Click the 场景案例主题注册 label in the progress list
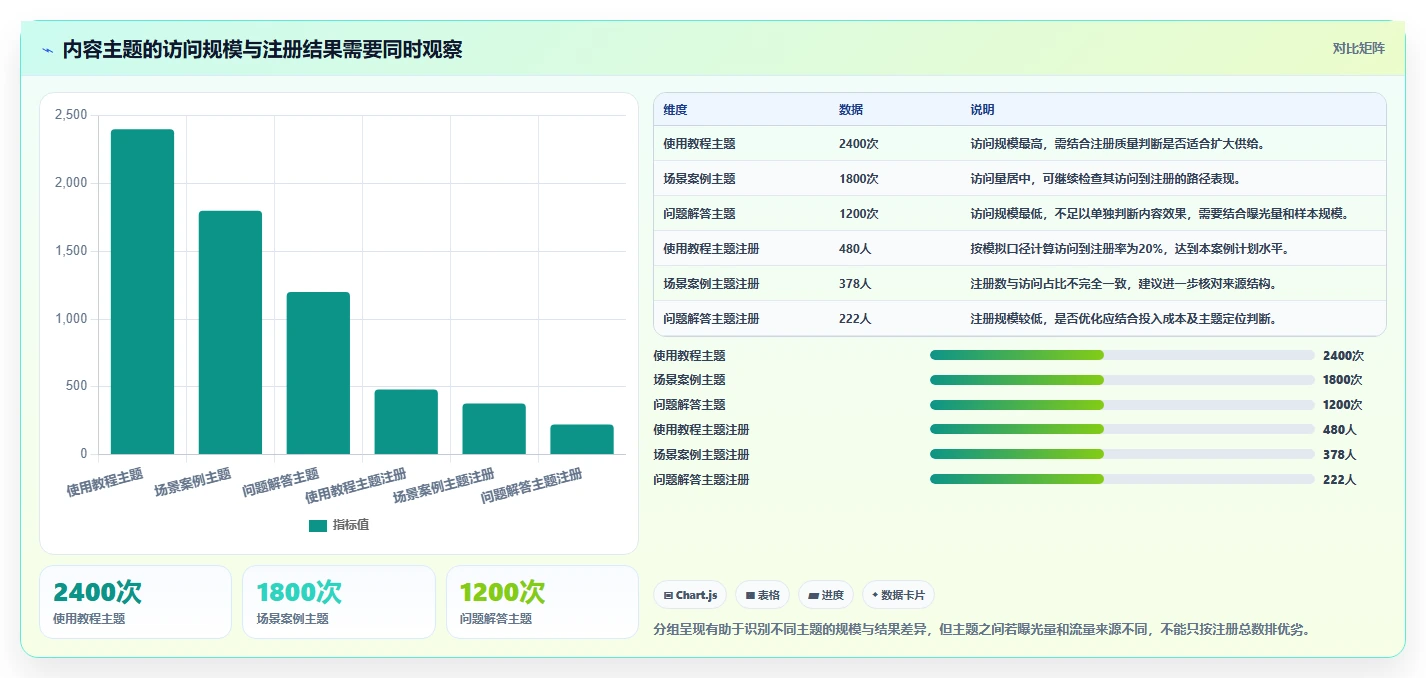 click(x=701, y=454)
